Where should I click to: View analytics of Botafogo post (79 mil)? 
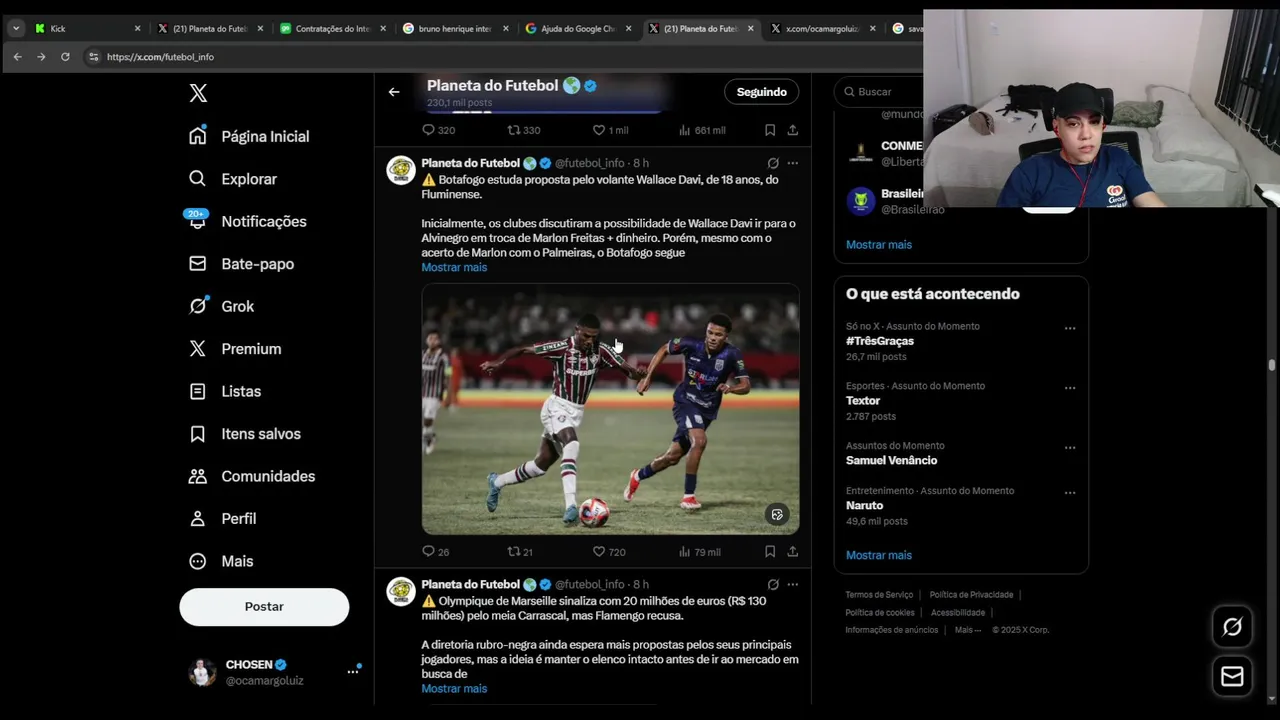685,551
